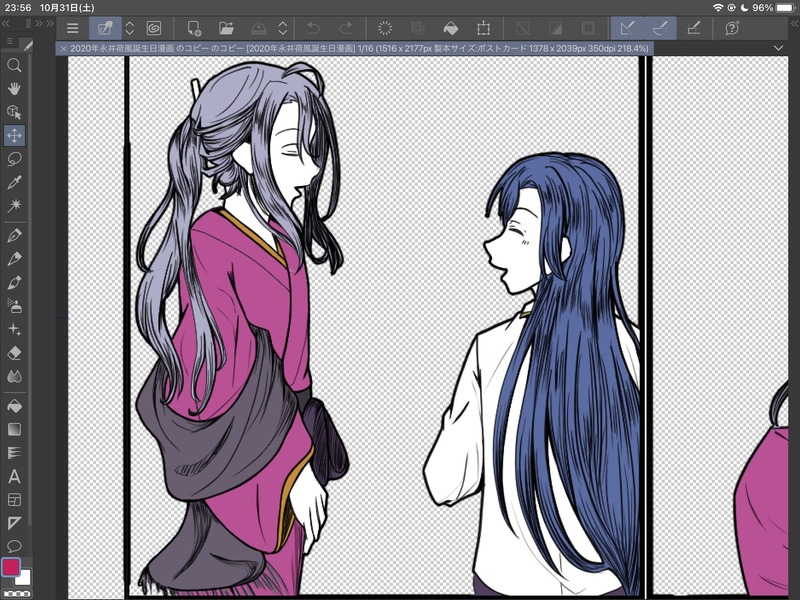Expand the canvas tab list chevron
This screenshot has height=600, width=800.
point(778,48)
